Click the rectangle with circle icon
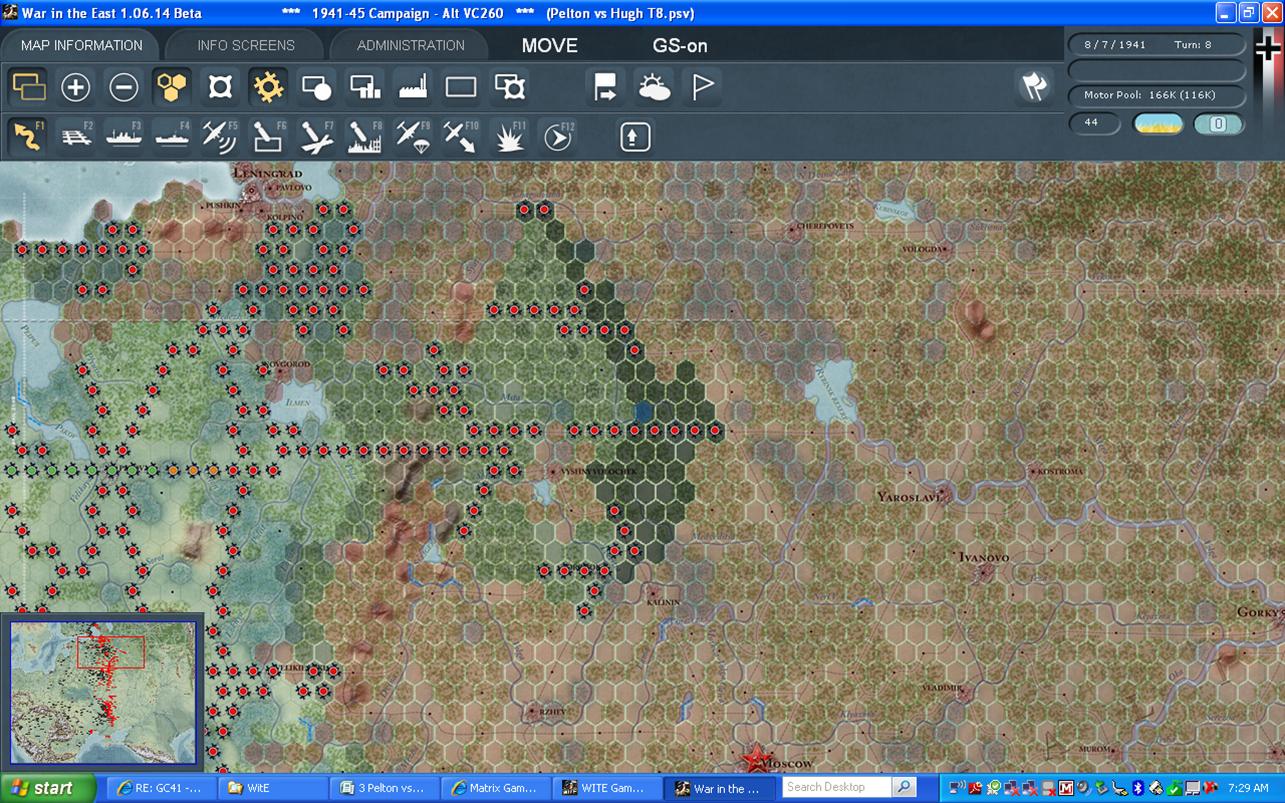The image size is (1285, 803). tap(316, 87)
